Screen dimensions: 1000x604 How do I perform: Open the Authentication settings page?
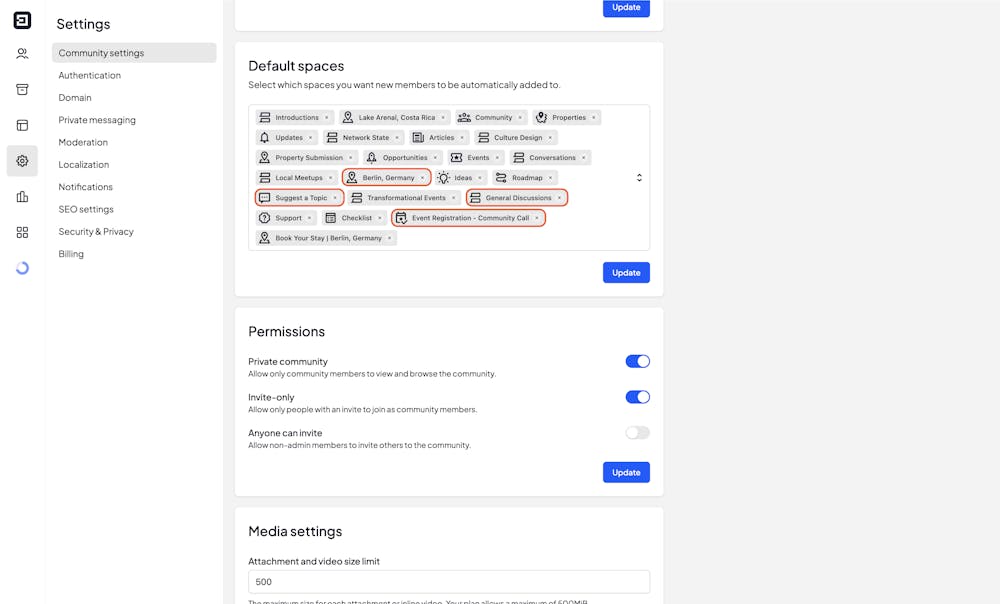[90, 76]
